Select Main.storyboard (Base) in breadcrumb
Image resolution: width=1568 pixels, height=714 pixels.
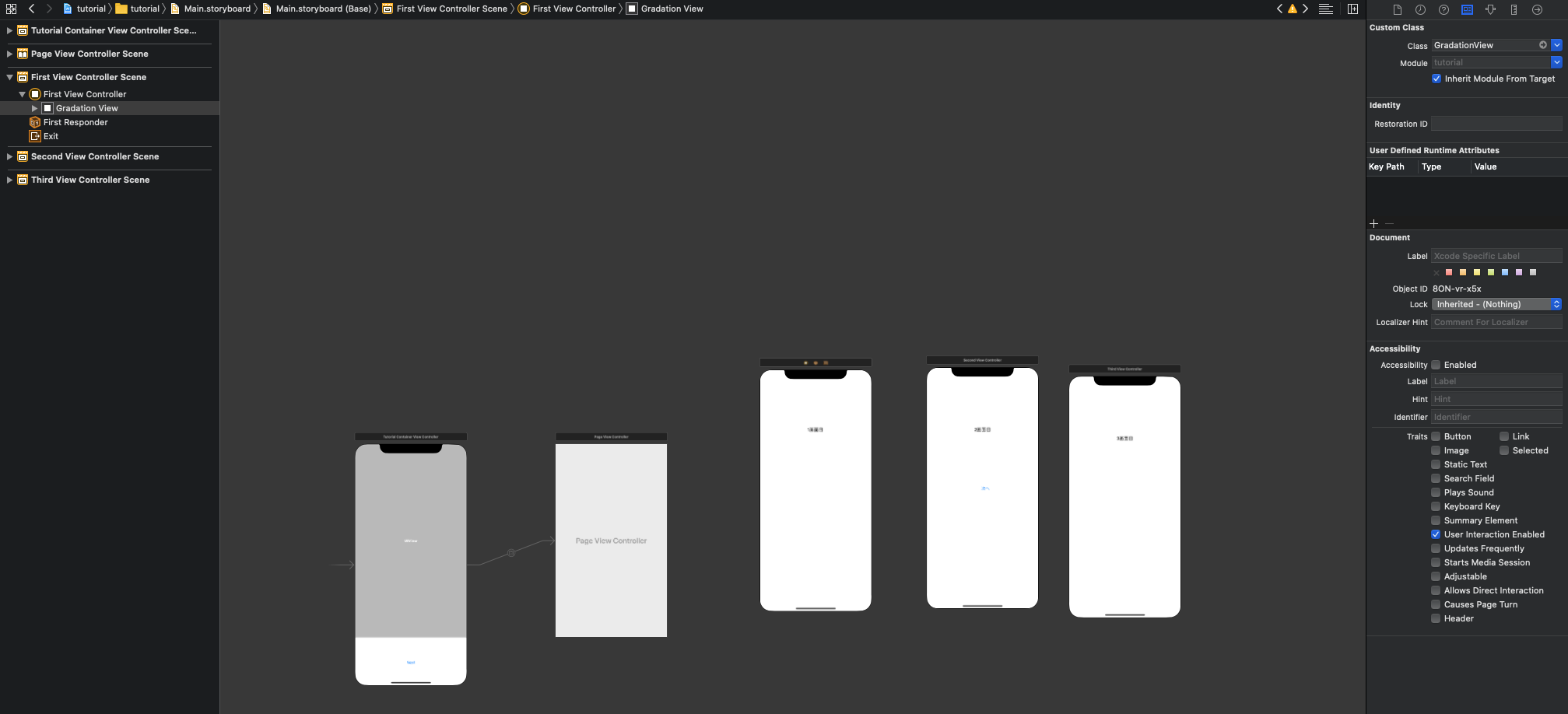[x=317, y=9]
